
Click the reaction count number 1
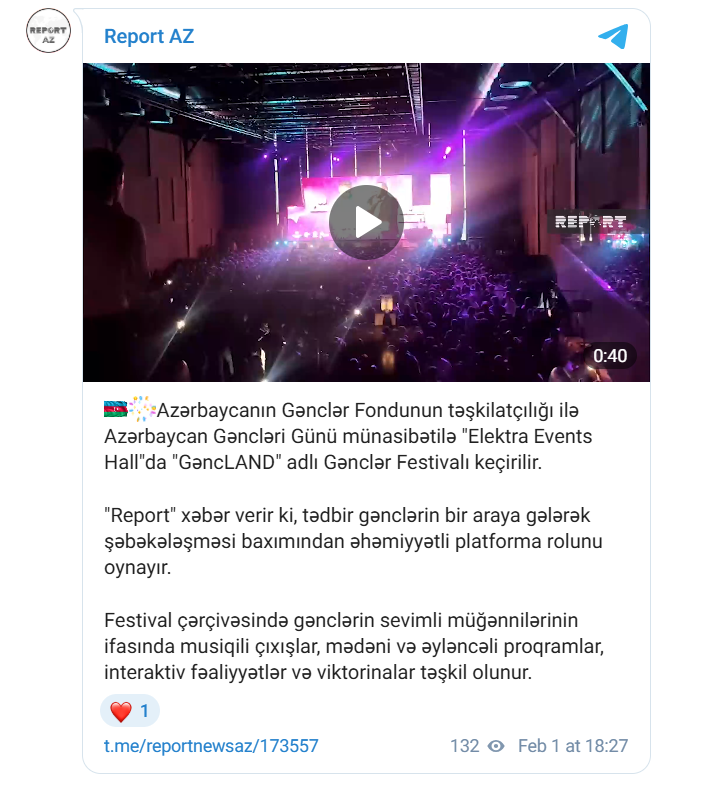[144, 711]
